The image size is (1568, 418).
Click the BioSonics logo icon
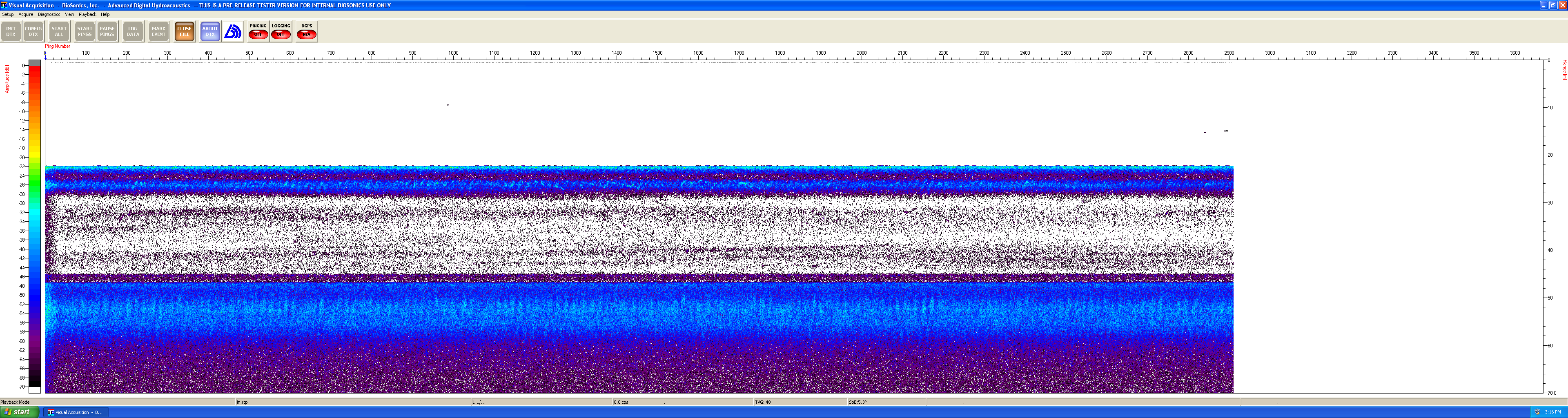tap(233, 32)
